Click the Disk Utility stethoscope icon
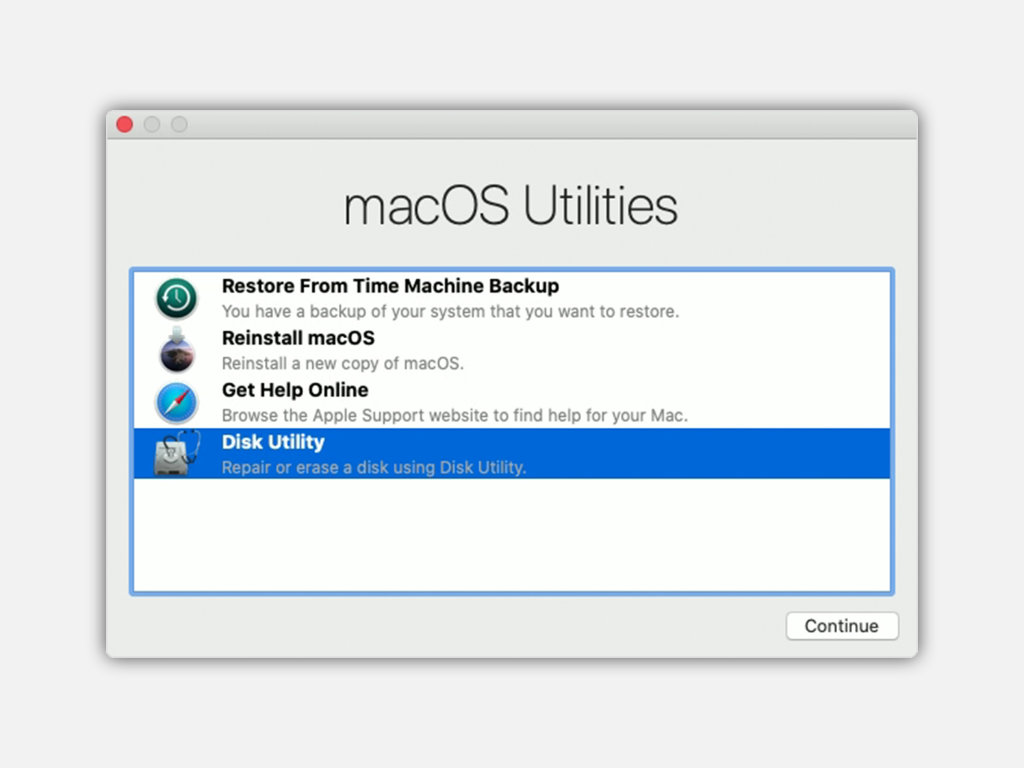 (177, 453)
